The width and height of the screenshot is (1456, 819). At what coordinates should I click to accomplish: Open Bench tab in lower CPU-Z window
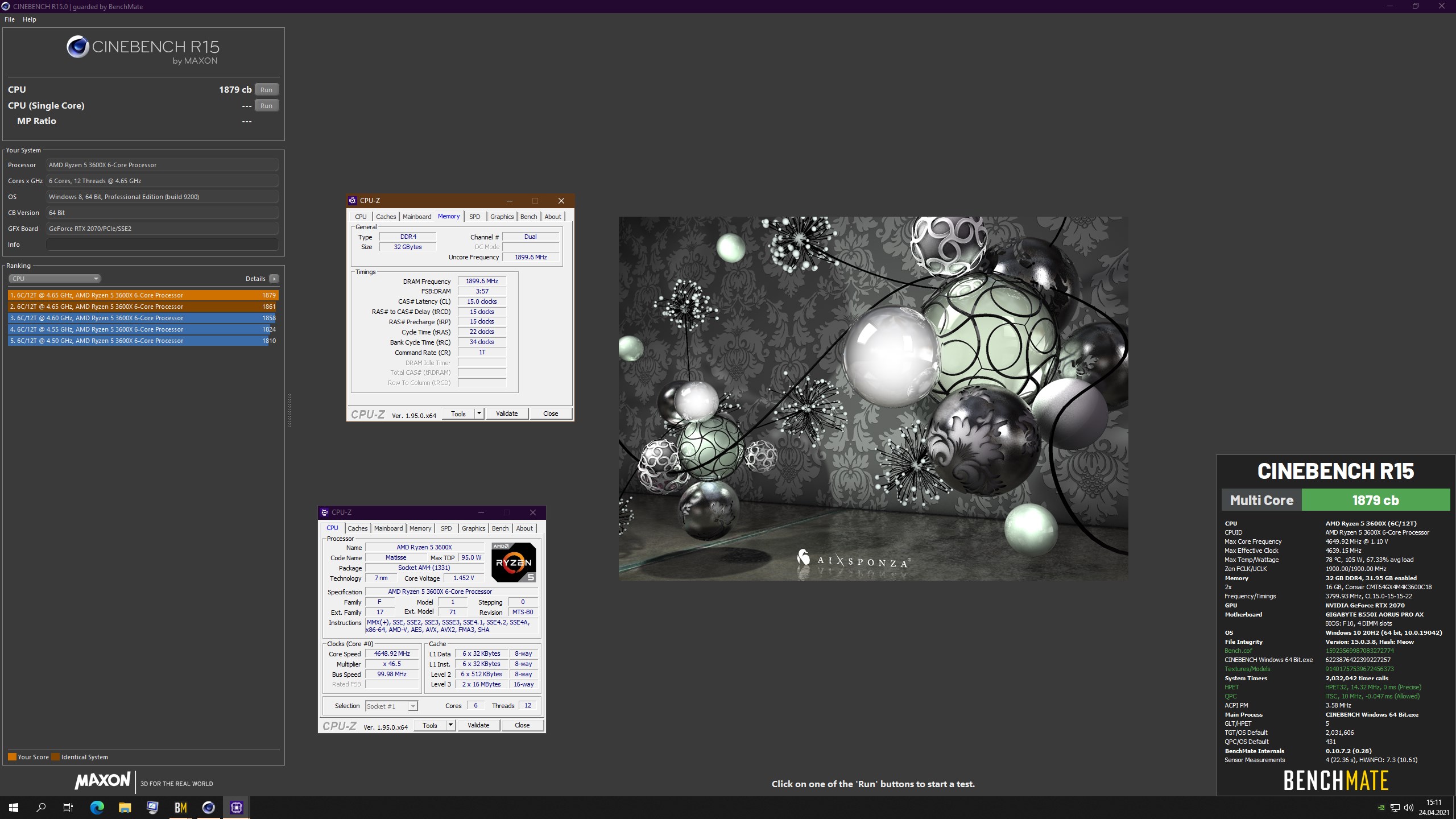500,528
